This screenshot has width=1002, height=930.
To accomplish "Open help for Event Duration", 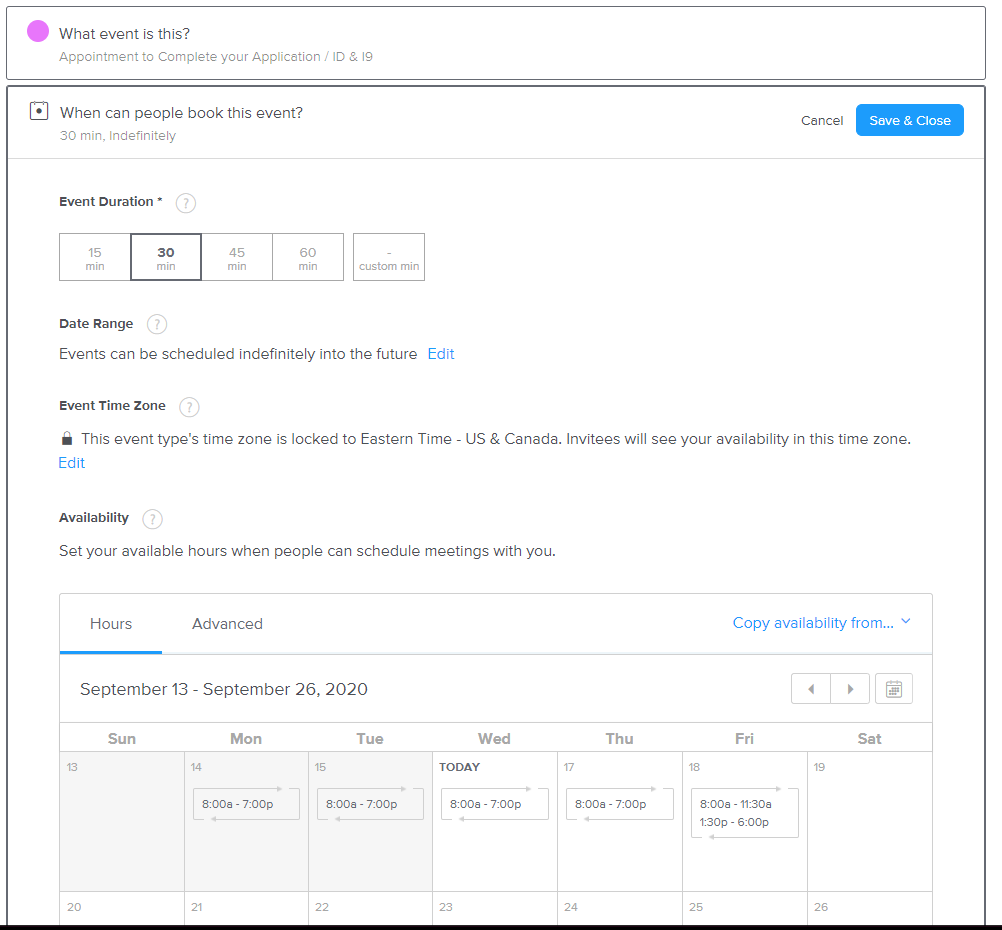I will tap(186, 203).
